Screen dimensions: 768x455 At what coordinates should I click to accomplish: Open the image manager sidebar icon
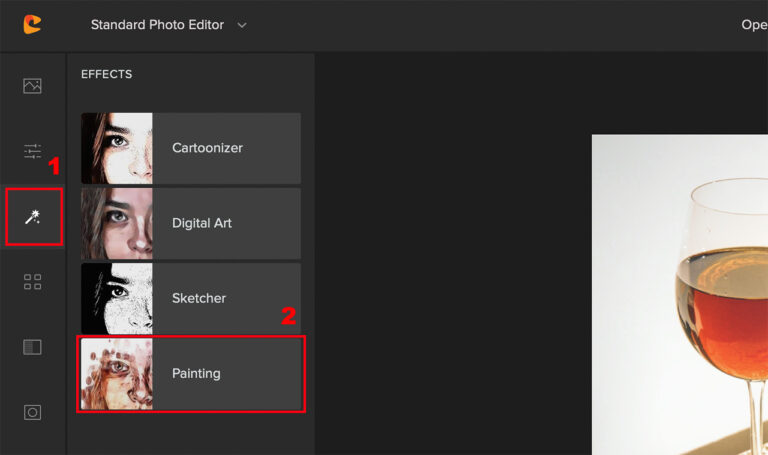click(x=32, y=86)
